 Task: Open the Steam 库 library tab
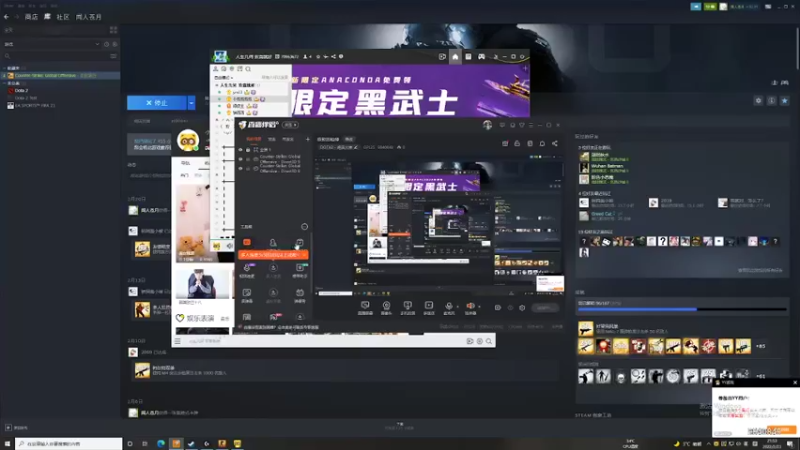pos(47,17)
